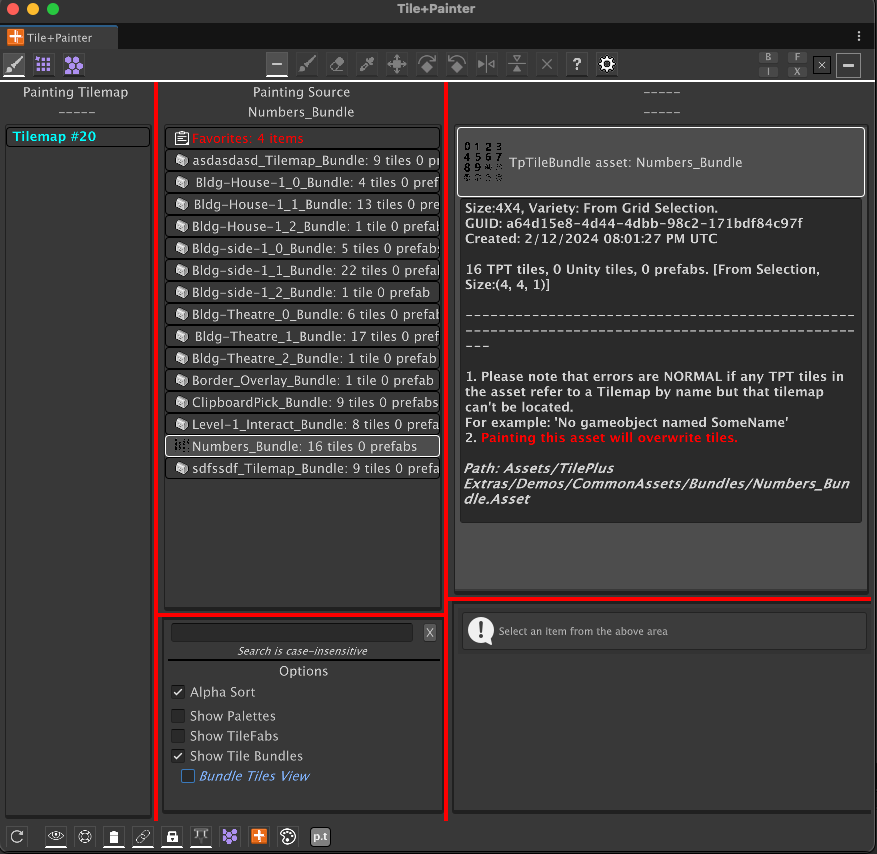Select Bldg-Theatre_2_Bundle entry
Viewport: 877px width, 854px height.
pos(302,358)
